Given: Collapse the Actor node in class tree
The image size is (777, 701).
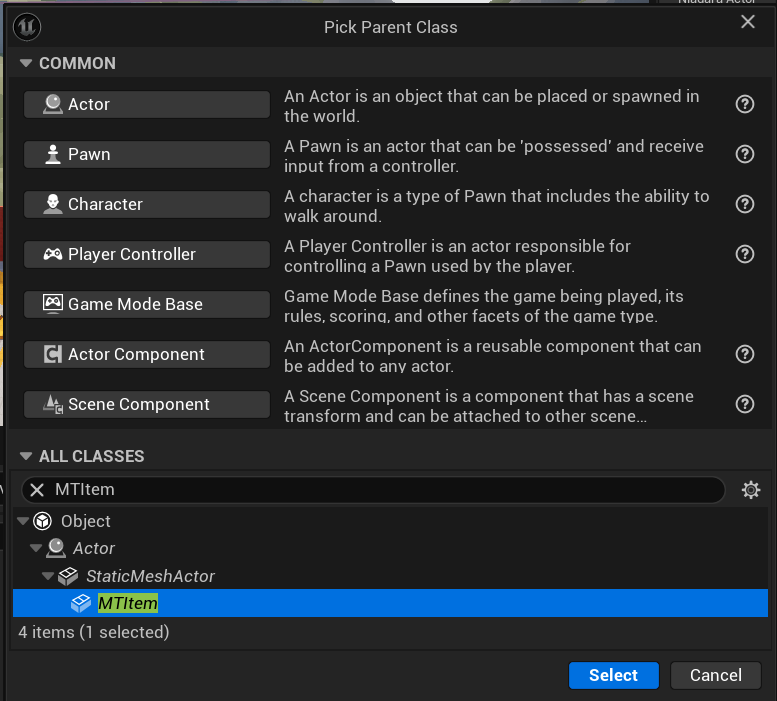Looking at the screenshot, I should (x=35, y=548).
